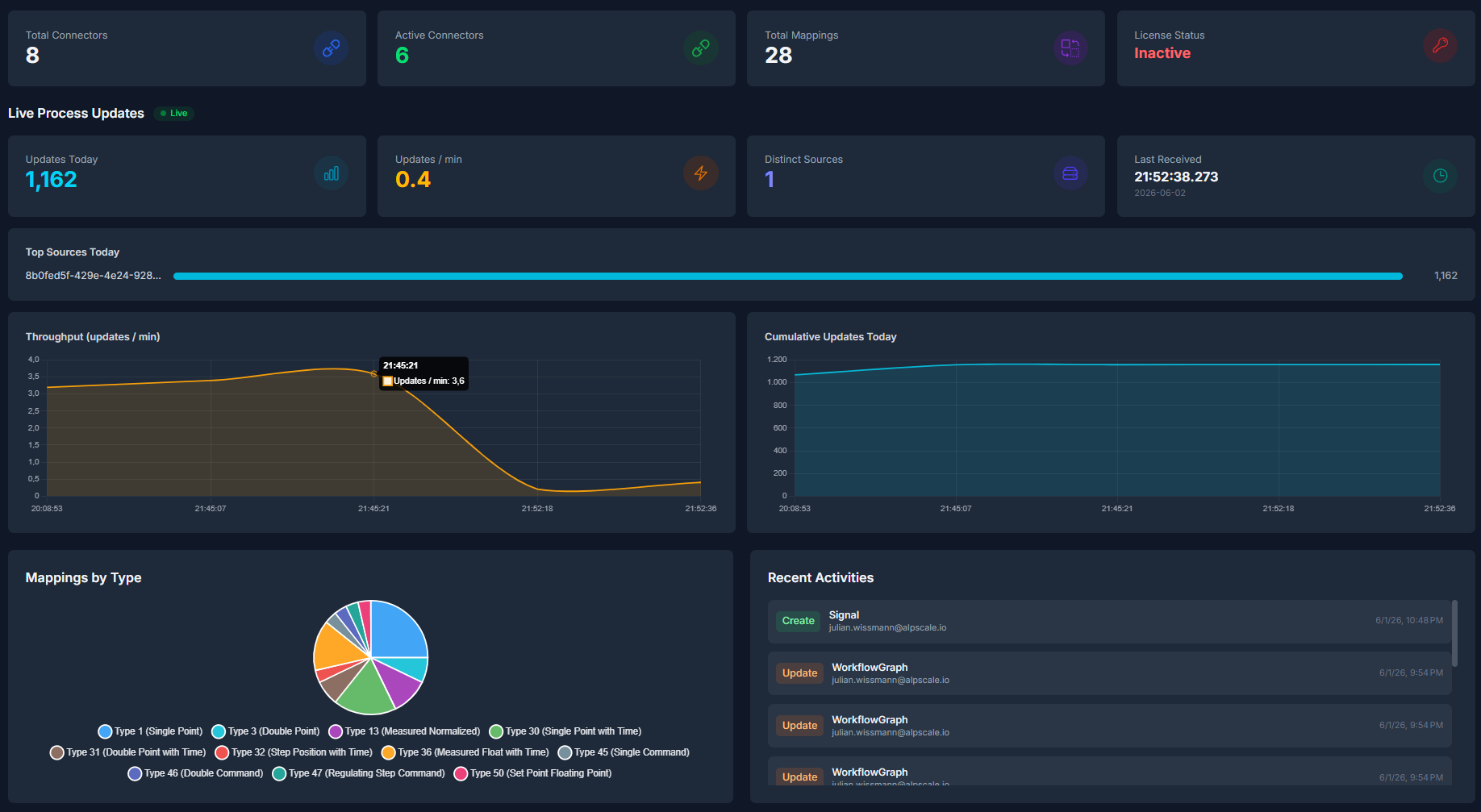Click the Live status badge
The height and width of the screenshot is (812, 1481).
click(174, 114)
